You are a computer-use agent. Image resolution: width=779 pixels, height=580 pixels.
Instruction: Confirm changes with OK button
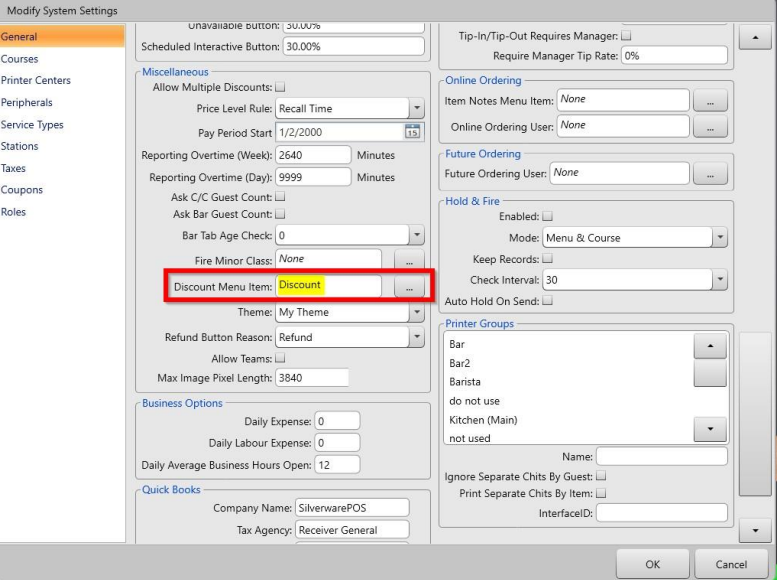652,564
